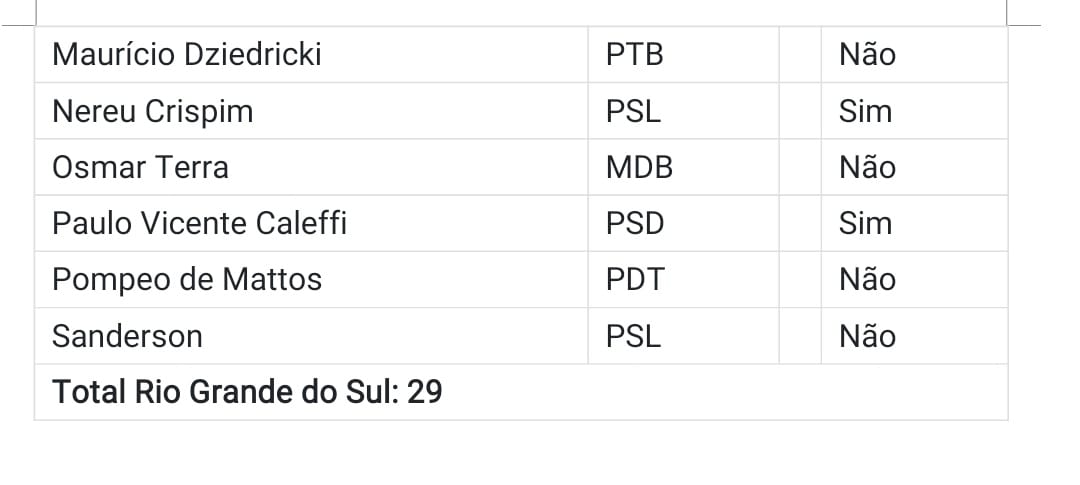Click the name Nereu Crispim
The width and height of the screenshot is (1080, 485).
153,111
